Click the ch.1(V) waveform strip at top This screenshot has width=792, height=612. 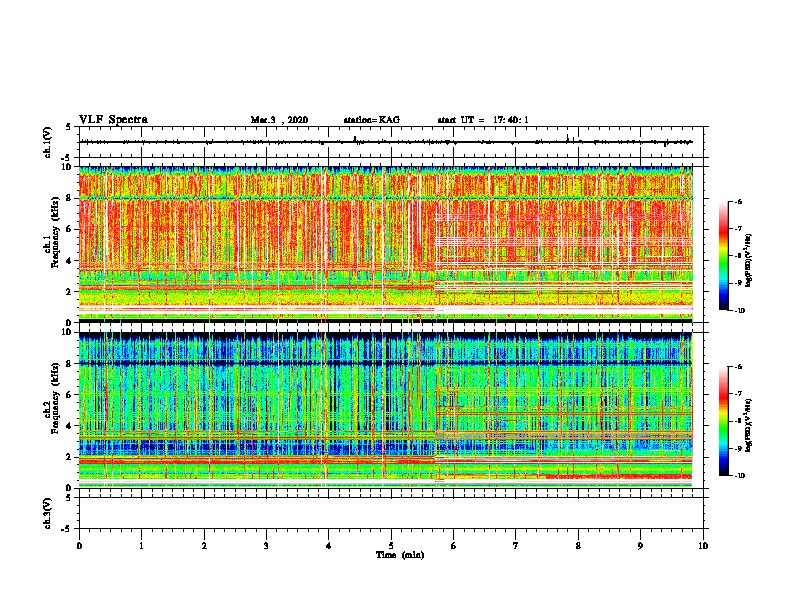point(391,142)
